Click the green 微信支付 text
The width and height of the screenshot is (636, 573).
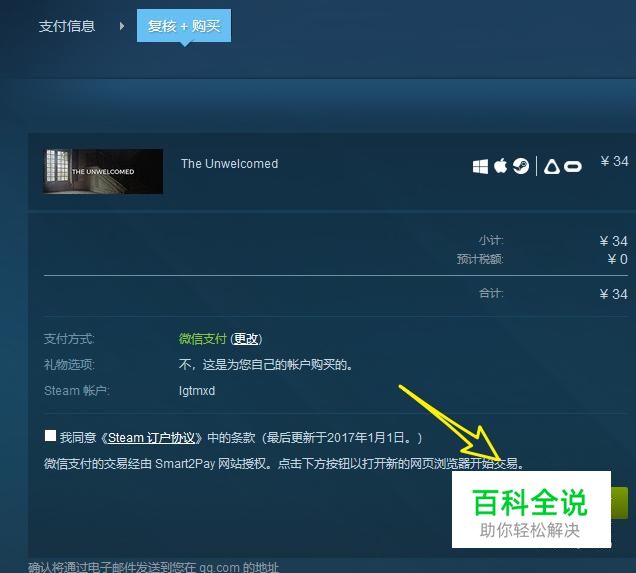coord(202,339)
